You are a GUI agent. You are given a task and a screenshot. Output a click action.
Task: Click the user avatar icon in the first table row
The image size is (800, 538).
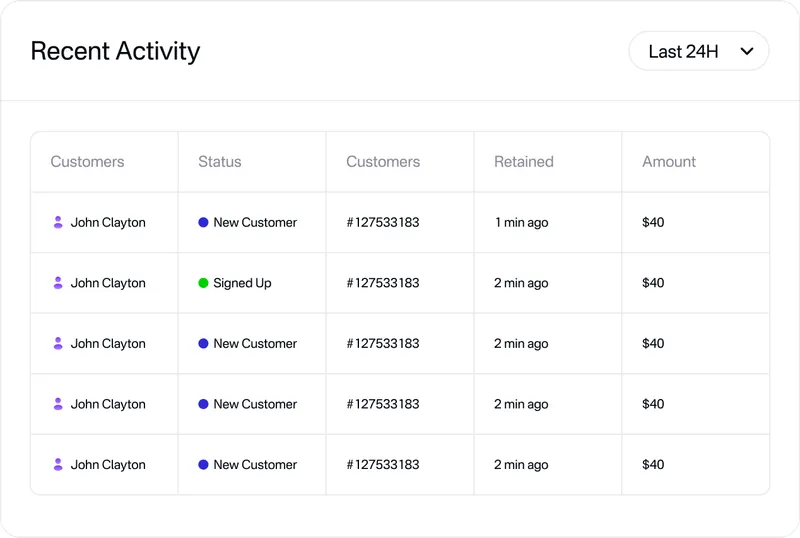[x=58, y=223]
